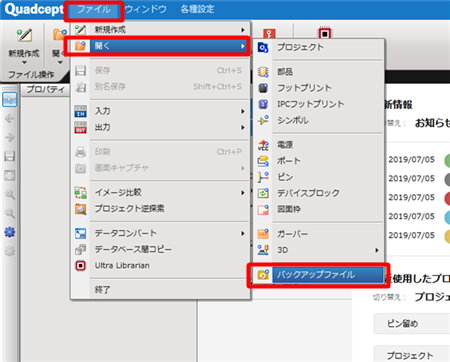The height and width of the screenshot is (362, 450).
Task: Open ガーバー from the submenu
Action: pos(319,234)
